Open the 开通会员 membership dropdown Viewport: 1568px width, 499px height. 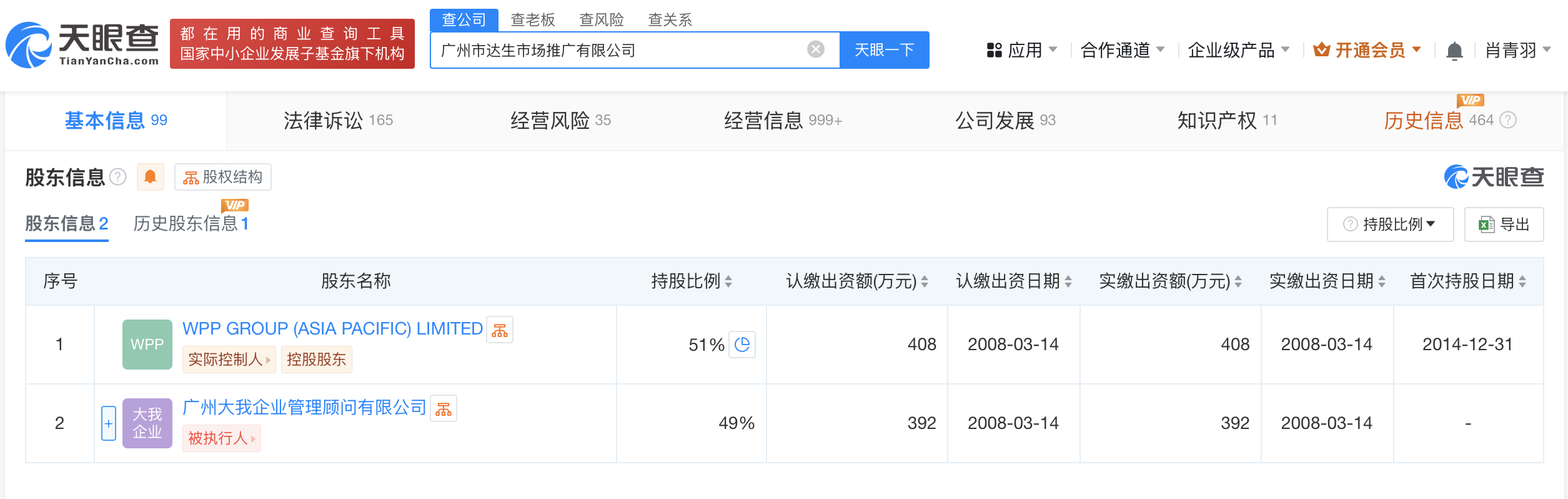pos(1367,50)
